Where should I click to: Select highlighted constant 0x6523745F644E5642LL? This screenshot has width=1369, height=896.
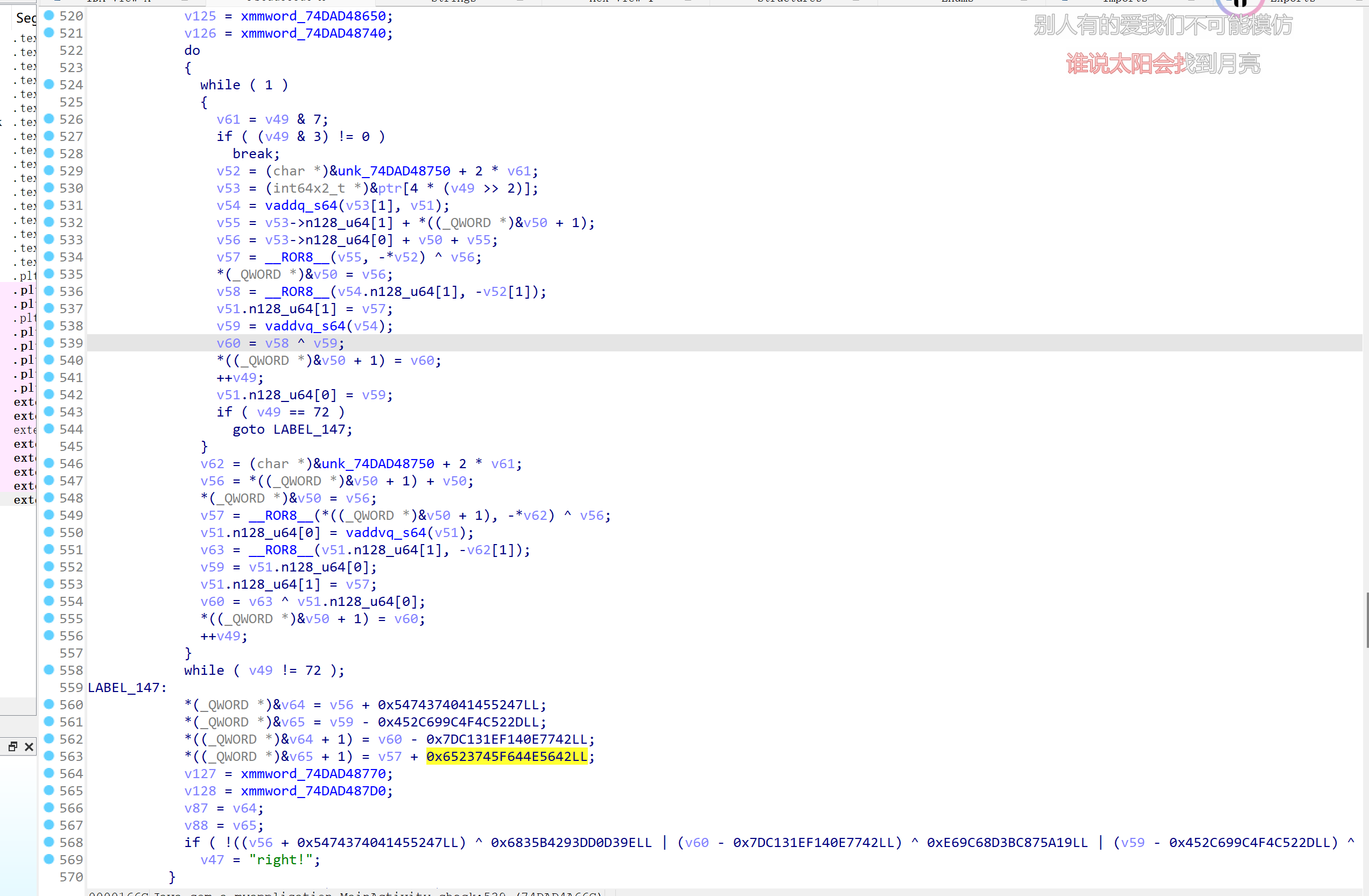point(506,756)
